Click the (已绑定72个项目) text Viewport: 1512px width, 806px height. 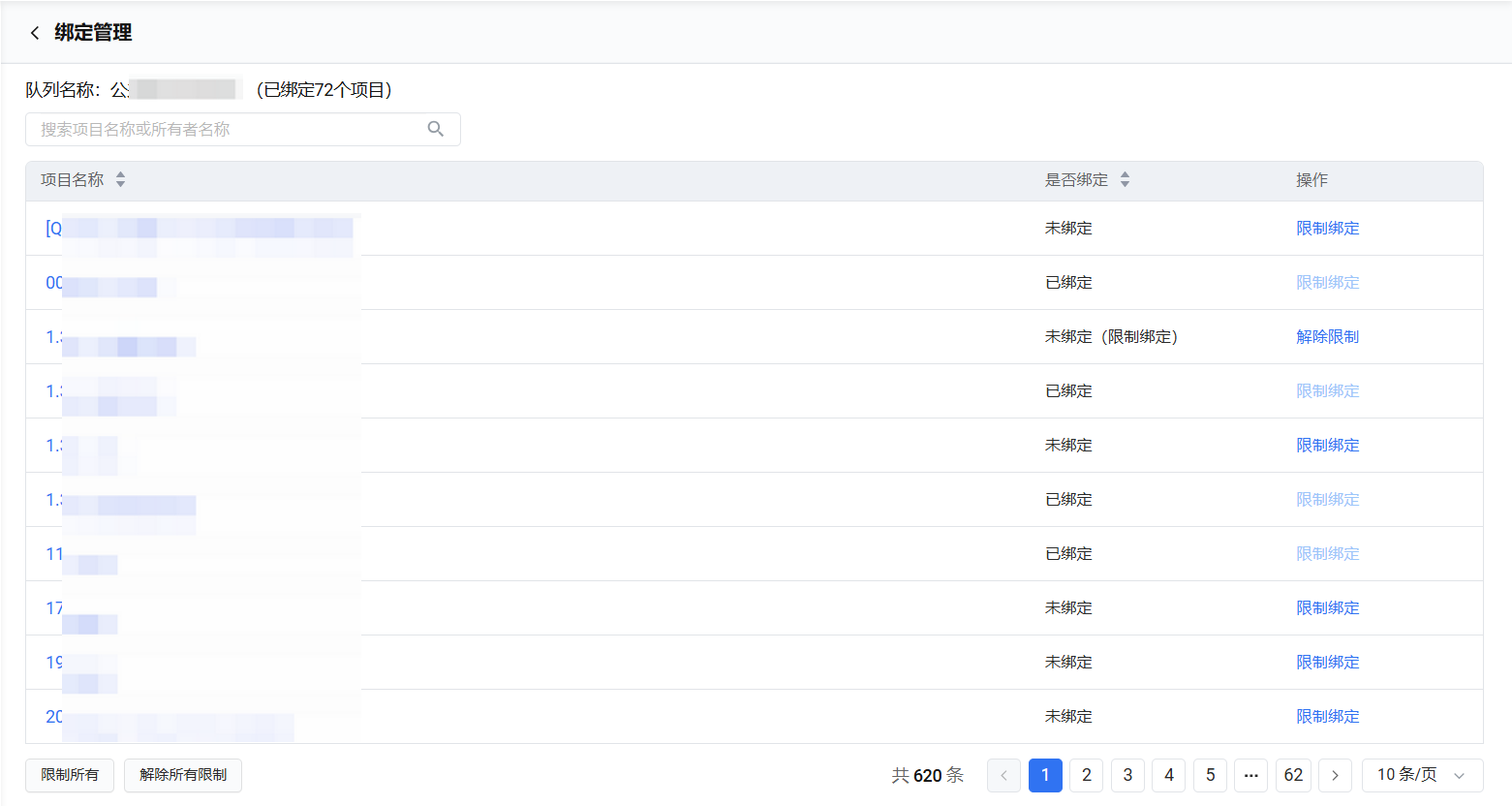[324, 90]
